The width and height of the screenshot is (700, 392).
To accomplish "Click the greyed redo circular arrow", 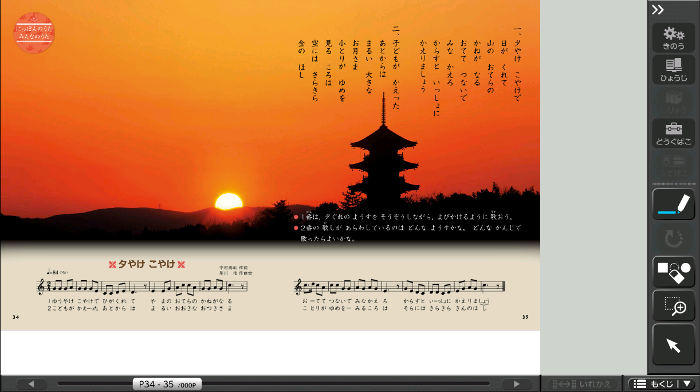I will click(x=673, y=238).
